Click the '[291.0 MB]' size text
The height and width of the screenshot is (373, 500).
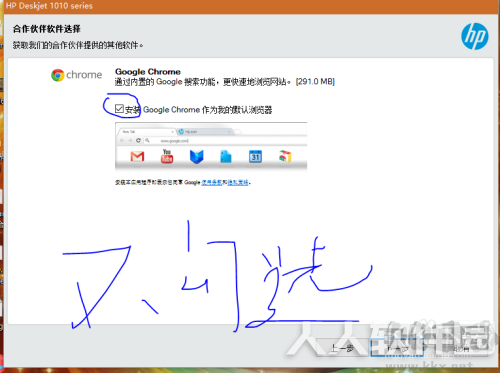(315, 82)
